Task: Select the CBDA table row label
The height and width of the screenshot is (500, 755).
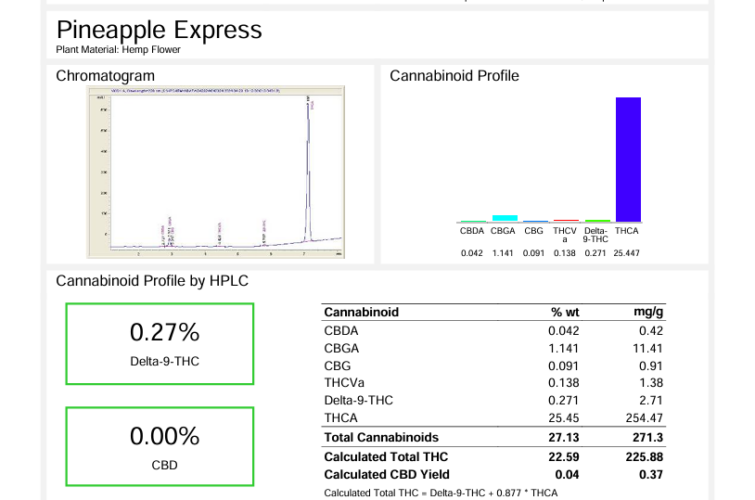Action: [341, 331]
